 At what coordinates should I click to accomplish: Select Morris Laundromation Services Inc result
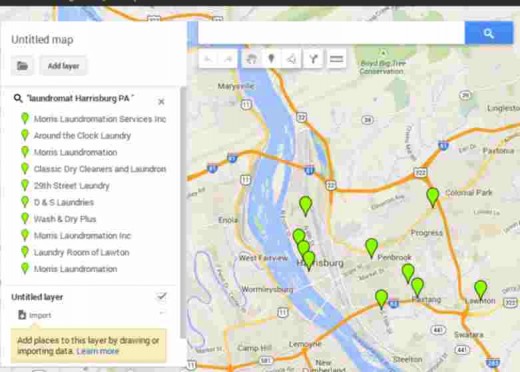click(x=100, y=119)
